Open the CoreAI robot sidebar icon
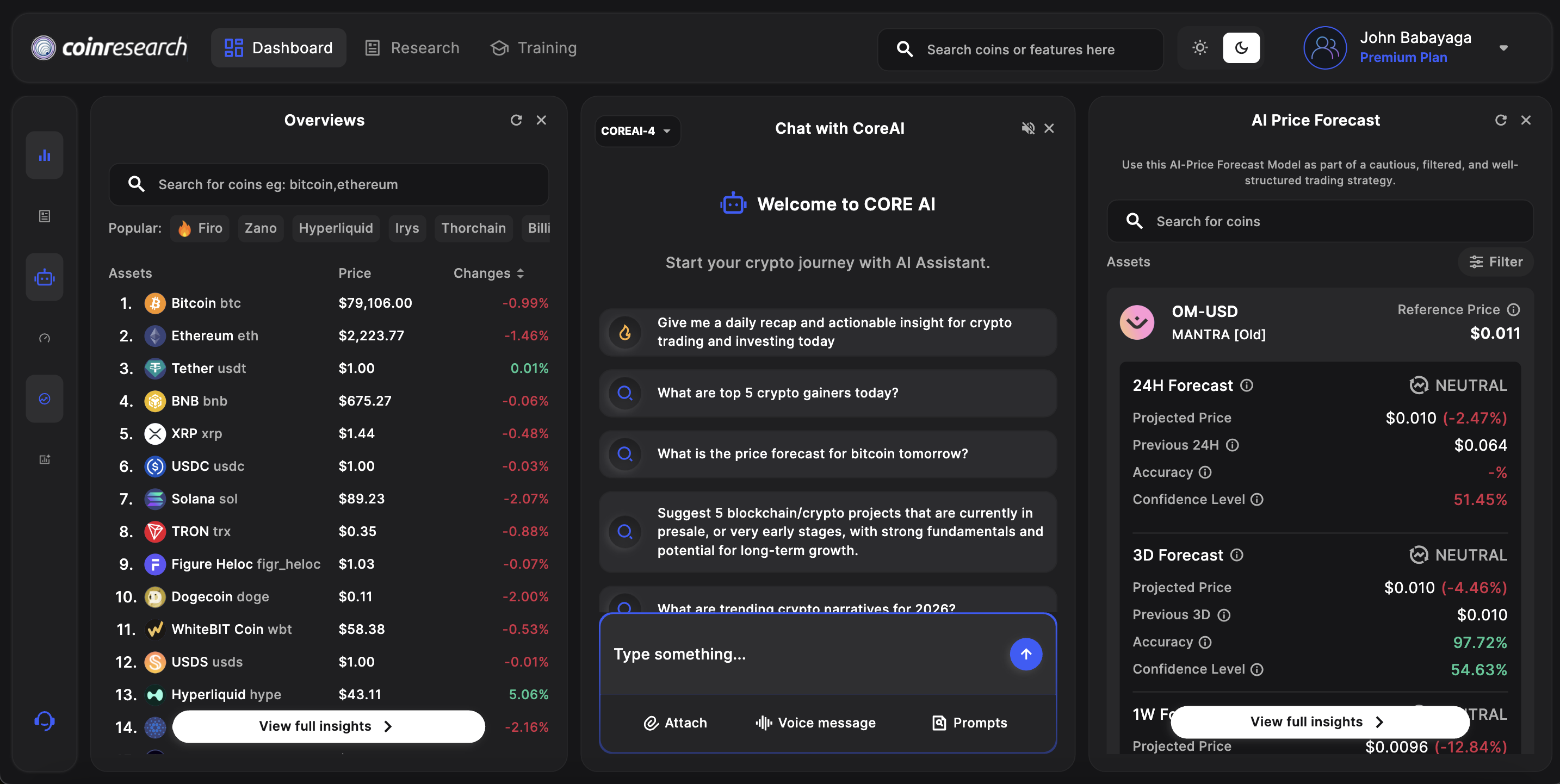Viewport: 1560px width, 784px height. pyautogui.click(x=44, y=277)
